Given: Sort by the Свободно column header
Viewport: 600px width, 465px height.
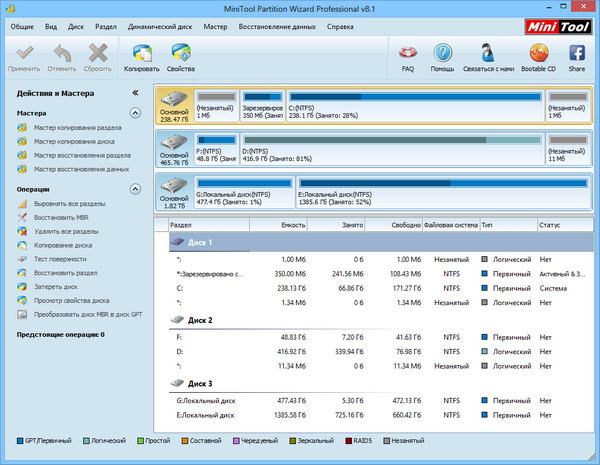Looking at the screenshot, I should click(x=394, y=225).
